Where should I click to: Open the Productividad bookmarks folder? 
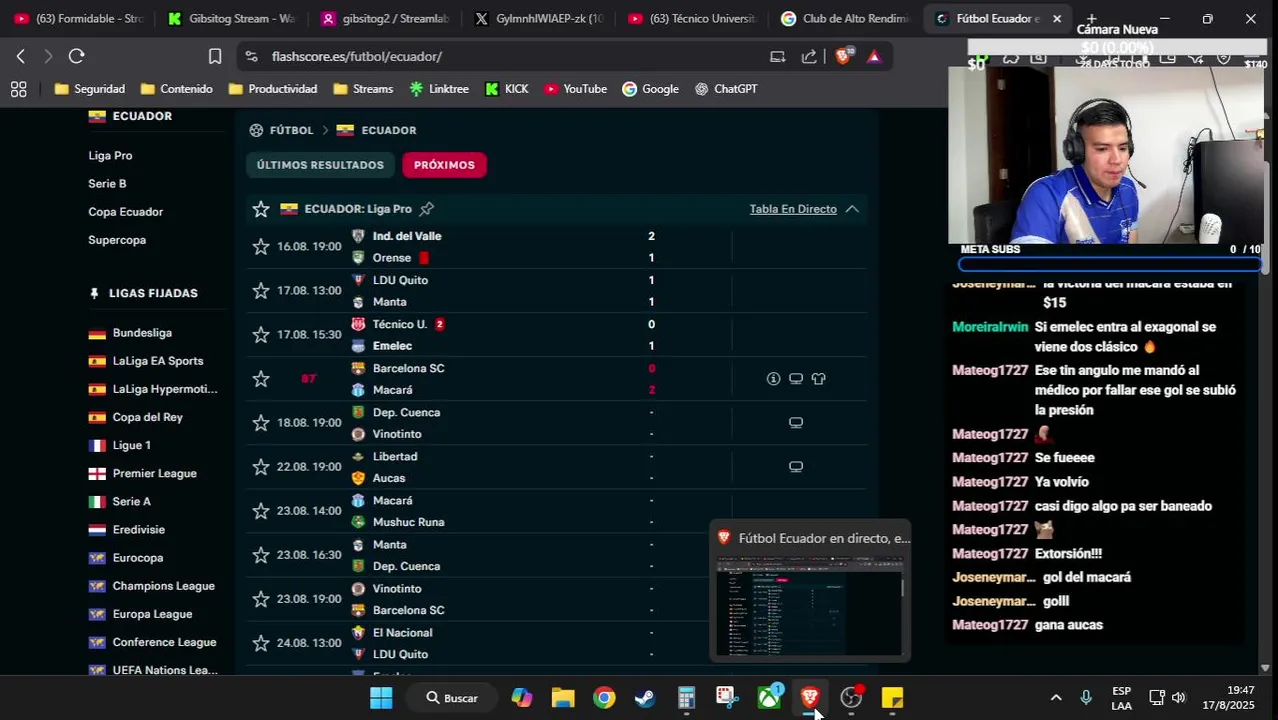273,89
